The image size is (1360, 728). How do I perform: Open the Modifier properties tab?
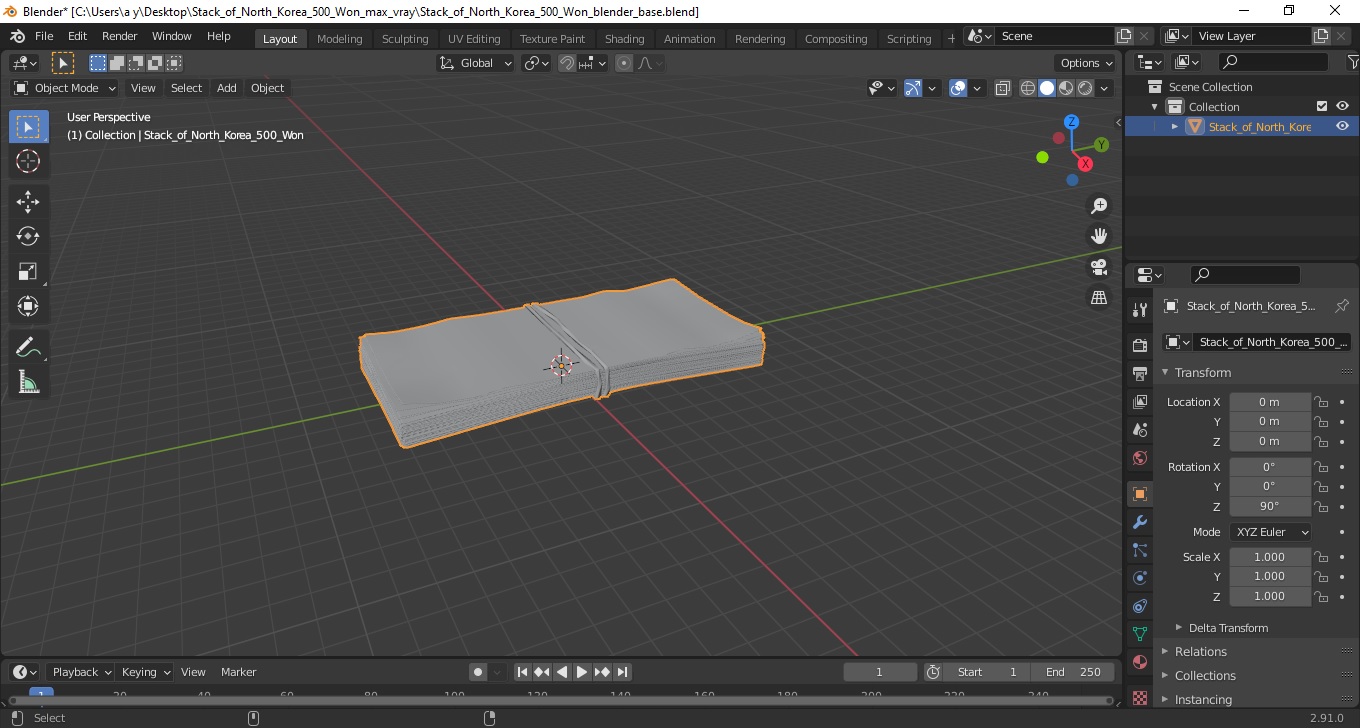click(1139, 522)
